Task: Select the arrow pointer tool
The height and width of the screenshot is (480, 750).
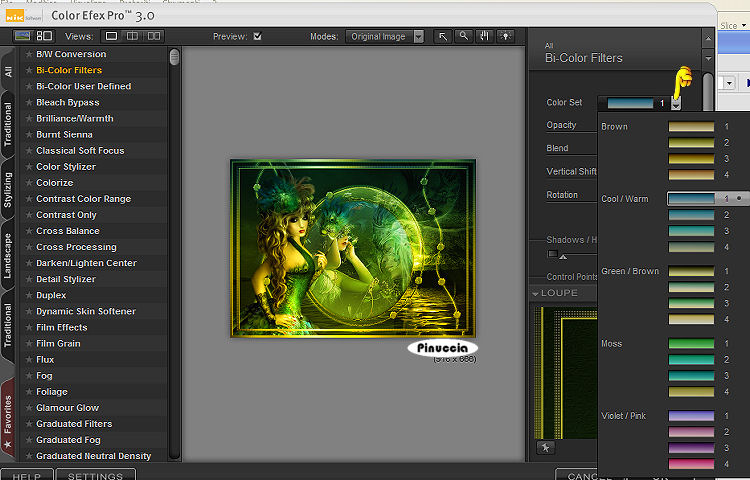Action: pyautogui.click(x=443, y=36)
